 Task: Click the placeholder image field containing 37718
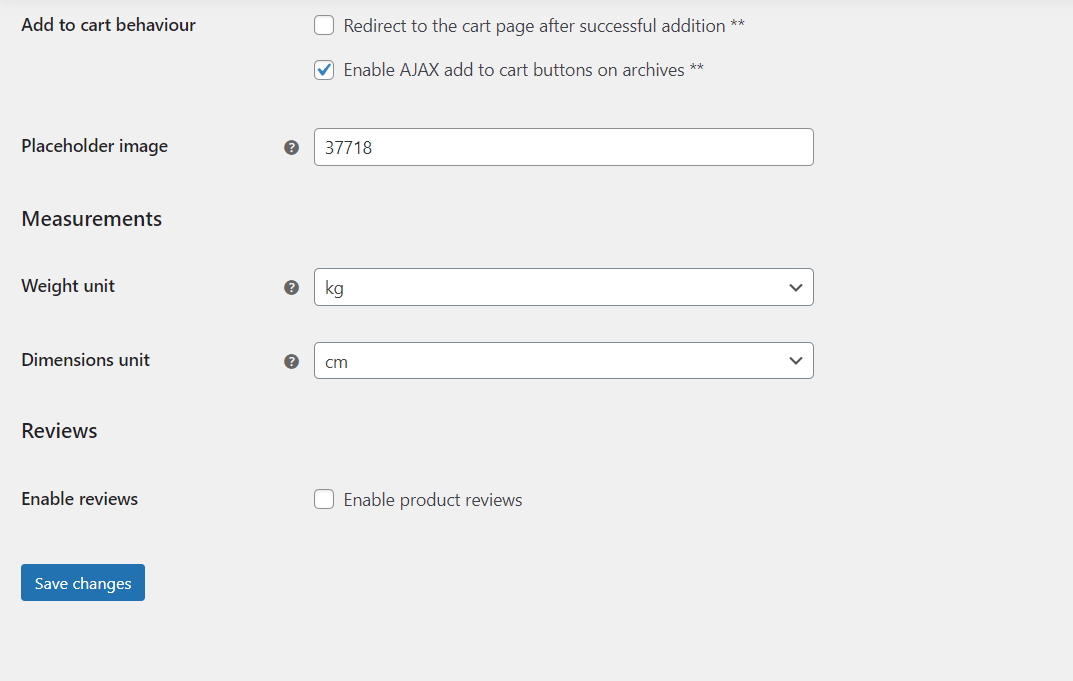click(x=563, y=147)
